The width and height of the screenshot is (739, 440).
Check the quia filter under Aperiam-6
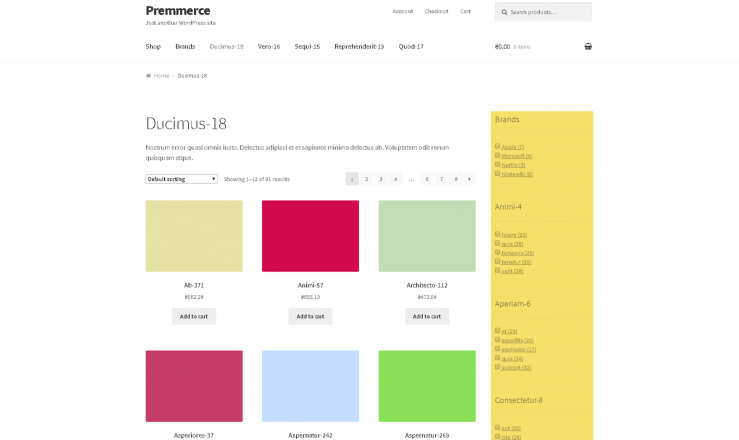point(497,358)
